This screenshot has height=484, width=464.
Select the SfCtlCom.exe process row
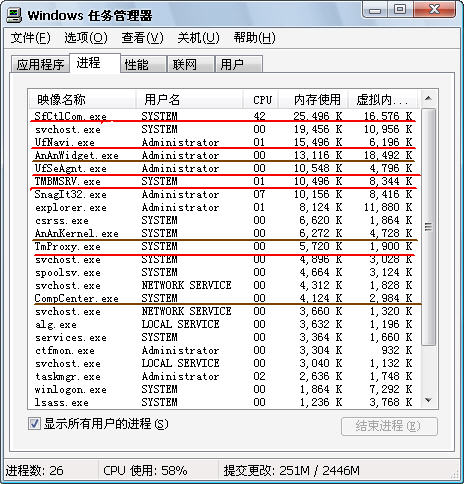[x=224, y=116]
